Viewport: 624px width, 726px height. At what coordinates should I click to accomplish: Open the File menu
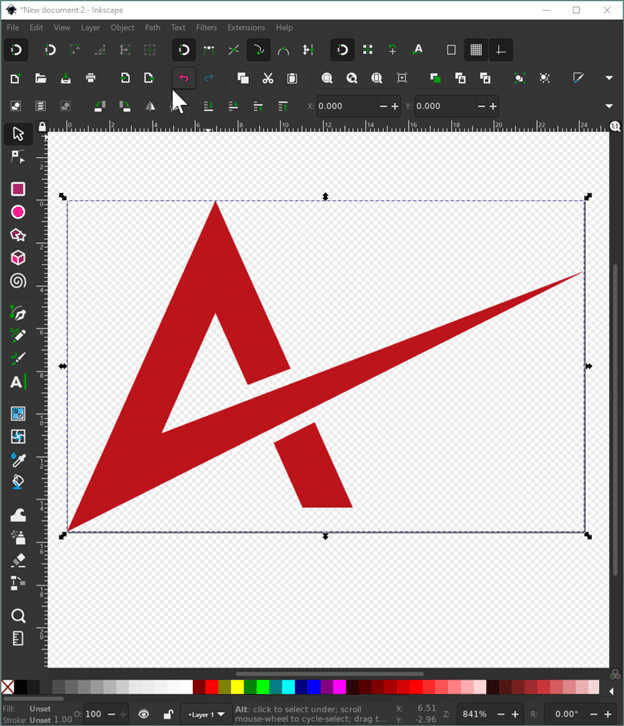coord(12,28)
